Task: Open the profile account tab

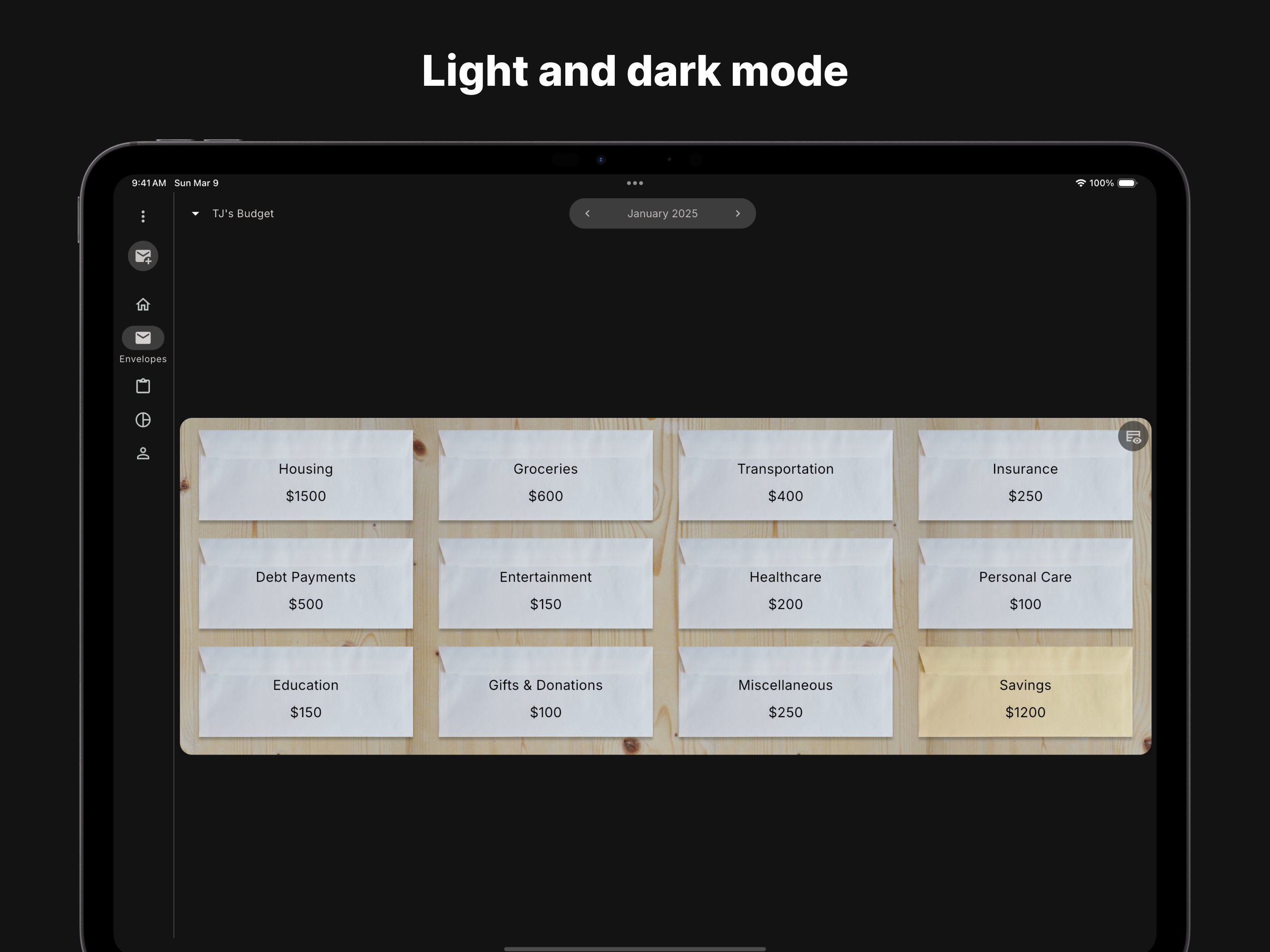Action: tap(143, 454)
